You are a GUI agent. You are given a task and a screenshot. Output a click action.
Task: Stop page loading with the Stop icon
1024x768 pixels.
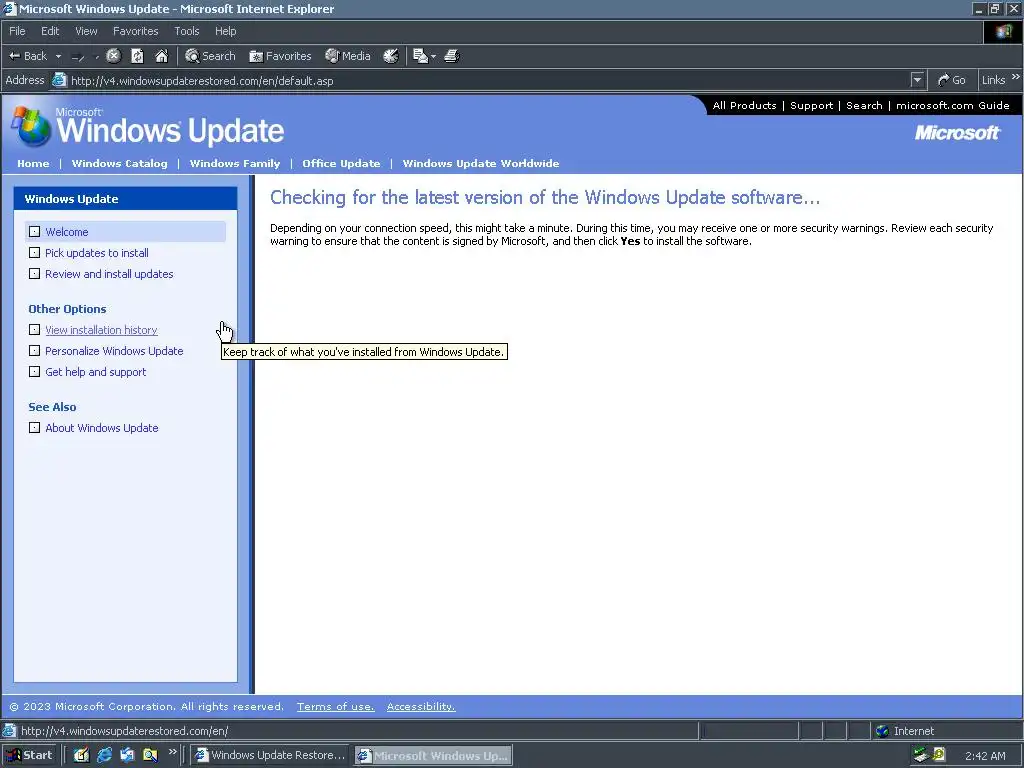[114, 56]
